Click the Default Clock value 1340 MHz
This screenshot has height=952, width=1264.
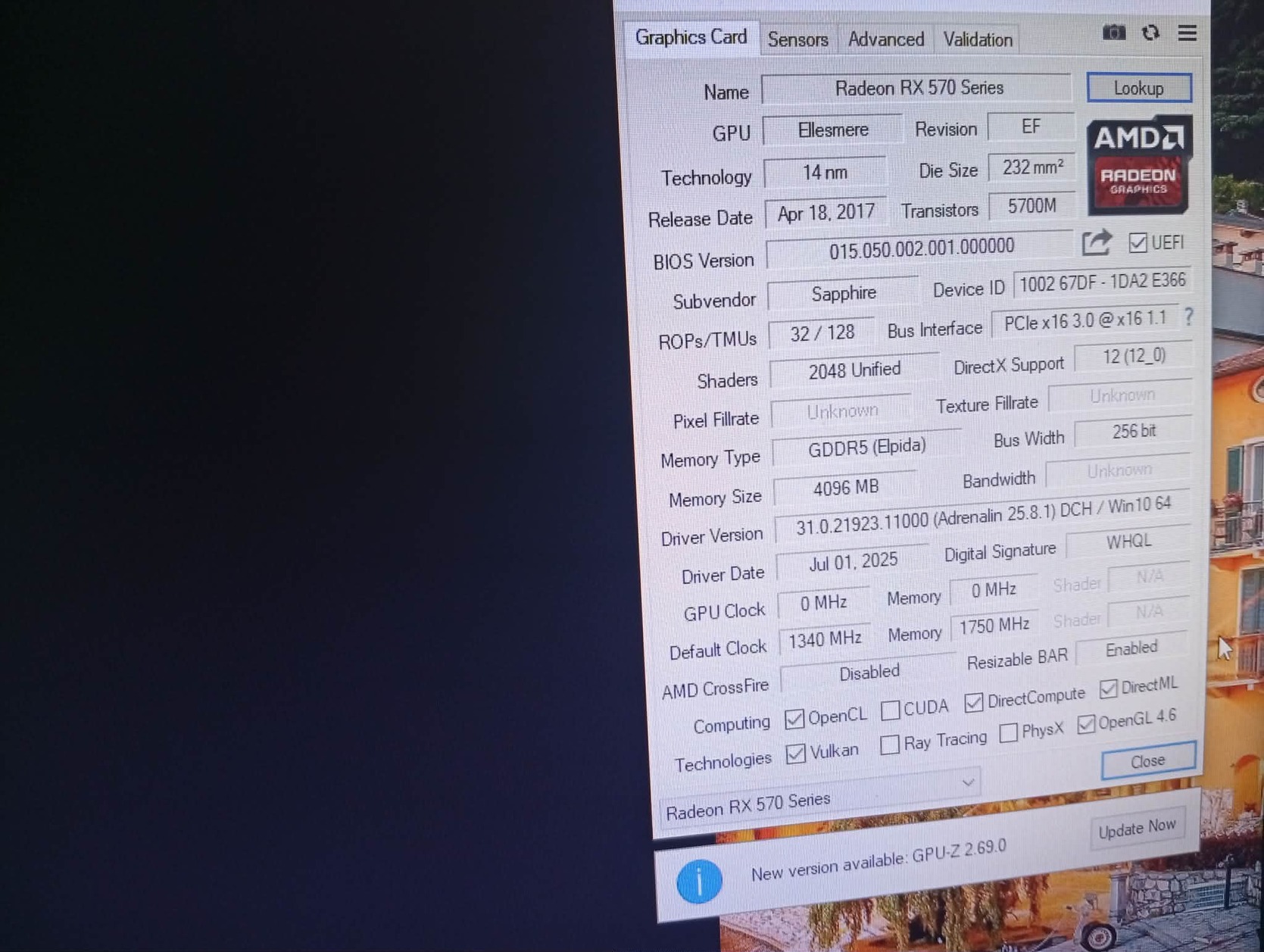point(825,640)
